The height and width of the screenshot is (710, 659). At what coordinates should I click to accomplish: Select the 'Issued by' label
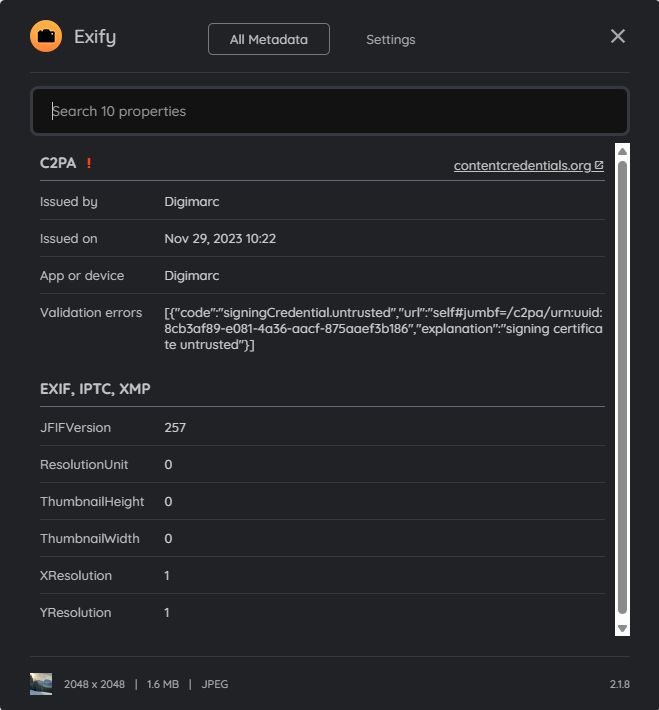(69, 202)
